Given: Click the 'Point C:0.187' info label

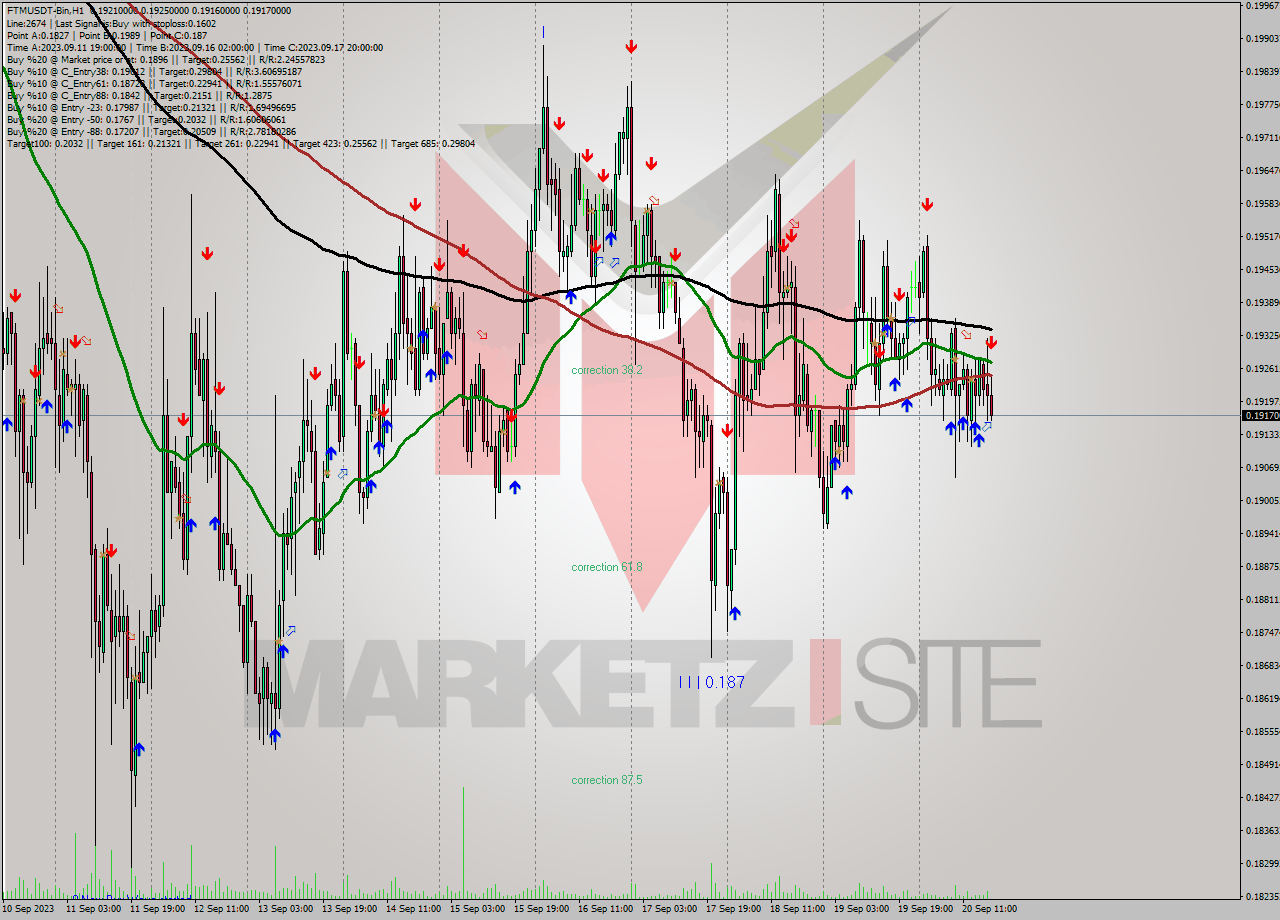Looking at the screenshot, I should pyautogui.click(x=179, y=35).
